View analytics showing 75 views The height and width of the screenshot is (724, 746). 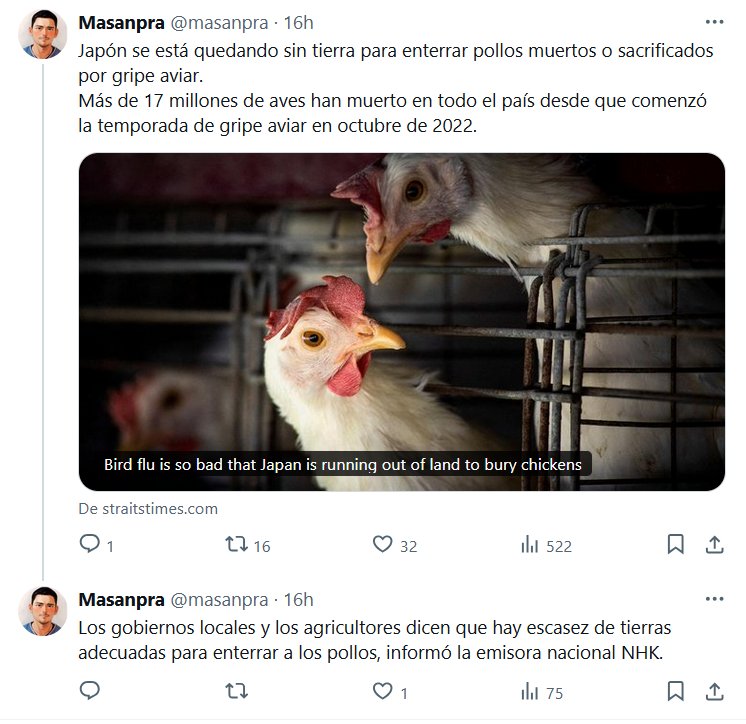click(541, 692)
